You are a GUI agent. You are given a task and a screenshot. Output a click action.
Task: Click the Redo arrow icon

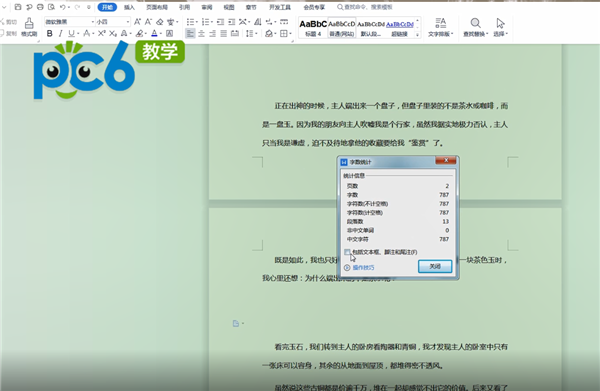tap(77, 7)
